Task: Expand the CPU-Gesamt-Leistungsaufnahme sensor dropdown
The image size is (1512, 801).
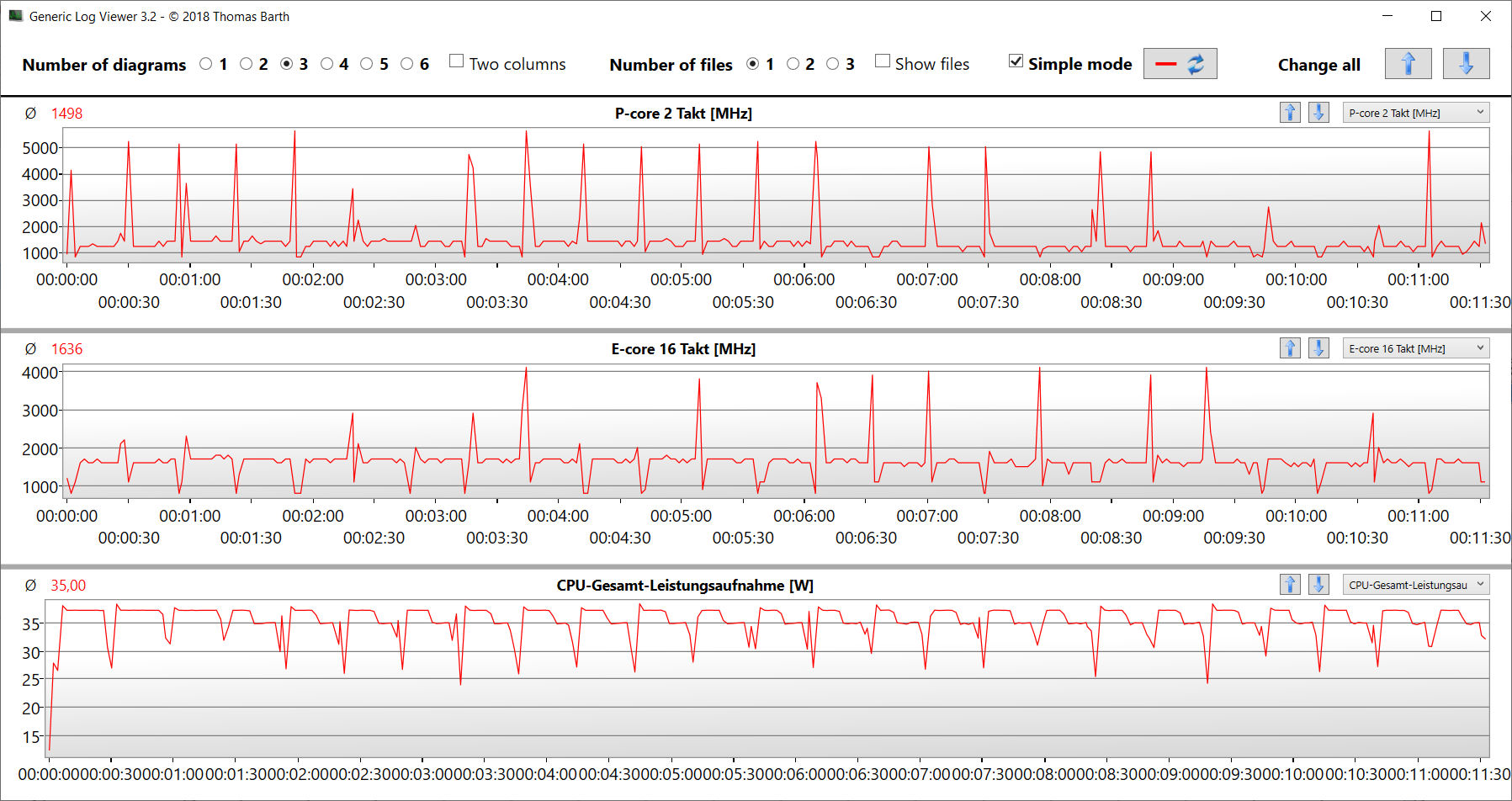Action: [x=1415, y=585]
